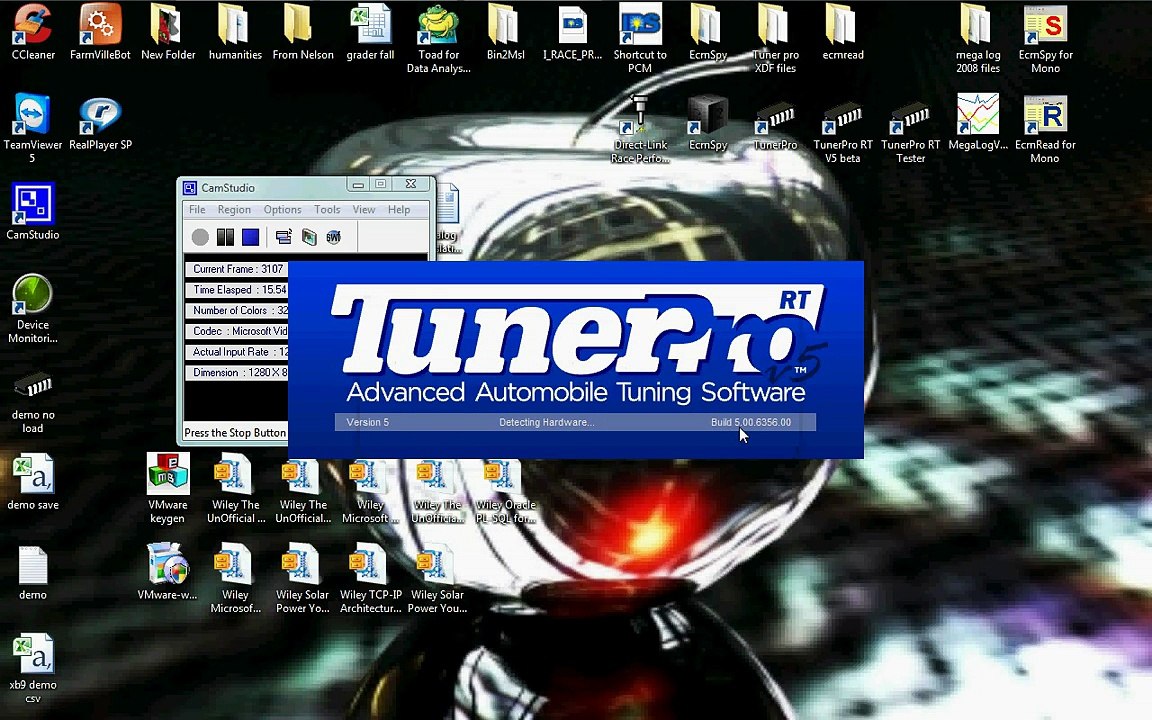Toggle CamStudio screen annotations icon
This screenshot has height=720, width=1152.
[284, 237]
